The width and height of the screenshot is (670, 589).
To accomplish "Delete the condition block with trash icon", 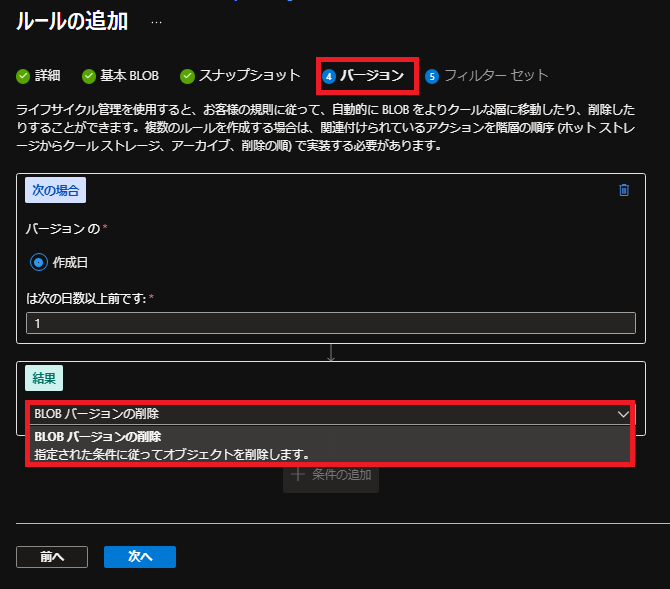I will pyautogui.click(x=624, y=190).
